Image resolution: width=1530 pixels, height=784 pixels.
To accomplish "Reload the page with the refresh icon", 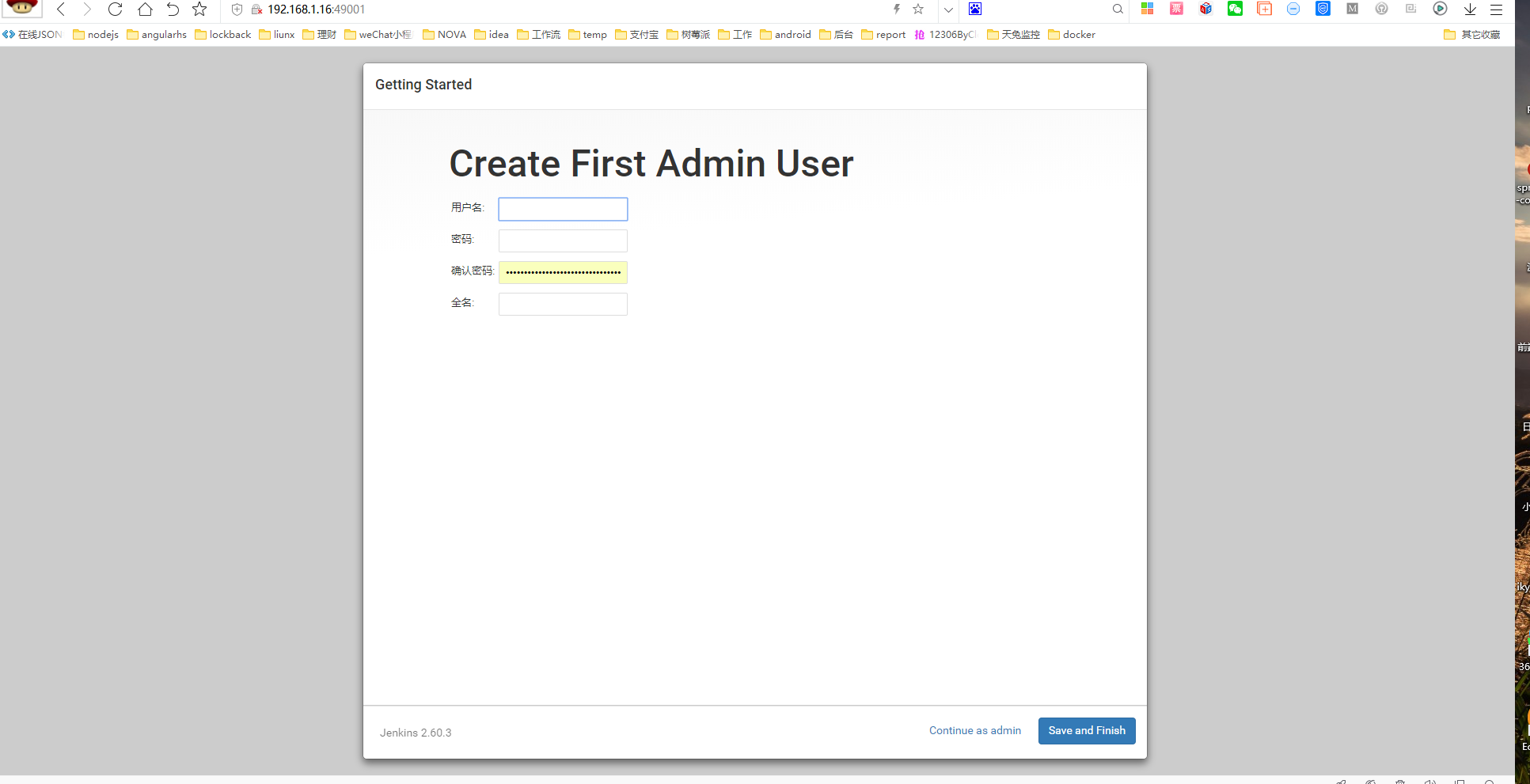I will tap(115, 9).
